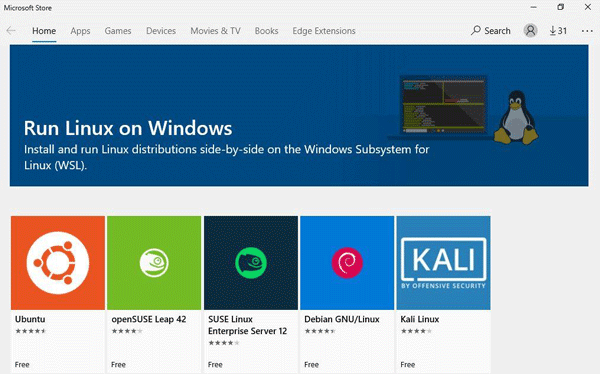
Task: Switch to the Apps tab
Action: click(80, 31)
